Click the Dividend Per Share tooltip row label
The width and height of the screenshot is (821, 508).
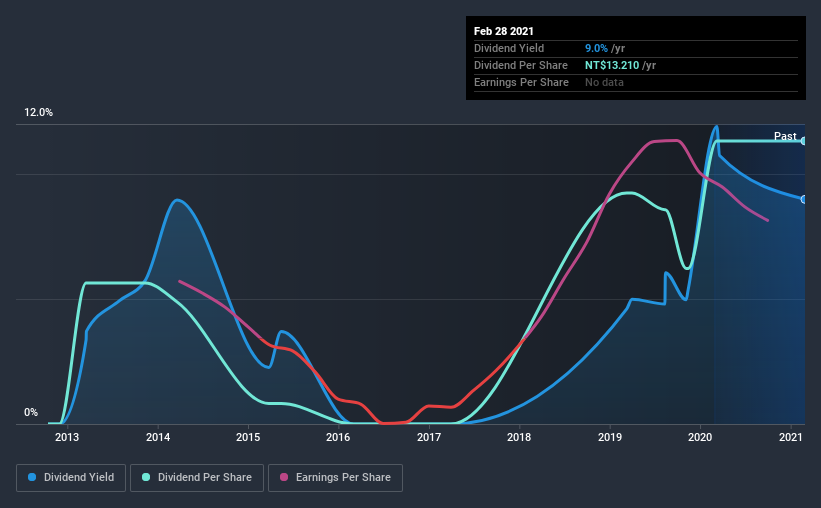pyautogui.click(x=521, y=65)
